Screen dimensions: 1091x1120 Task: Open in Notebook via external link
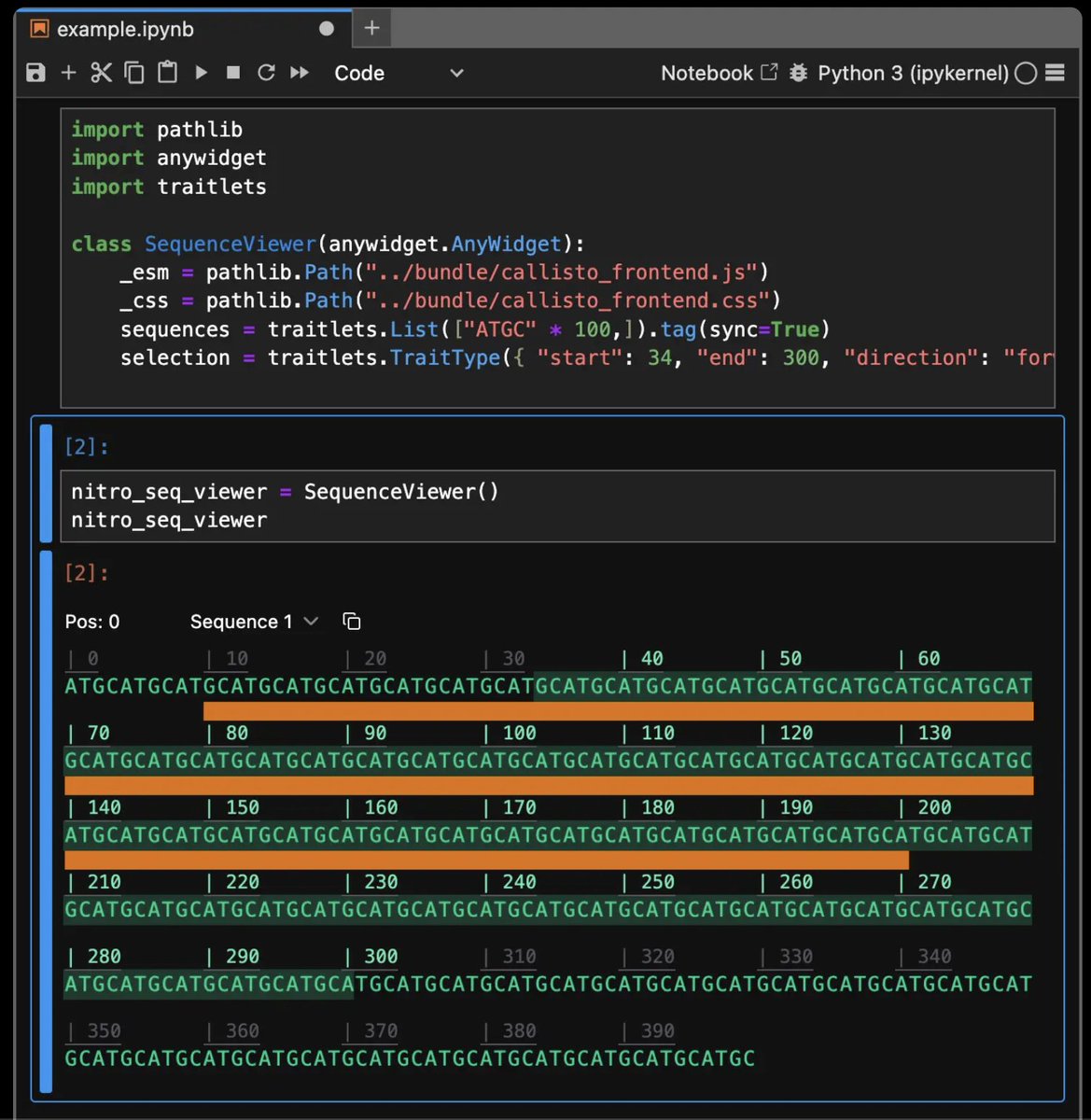(x=719, y=73)
